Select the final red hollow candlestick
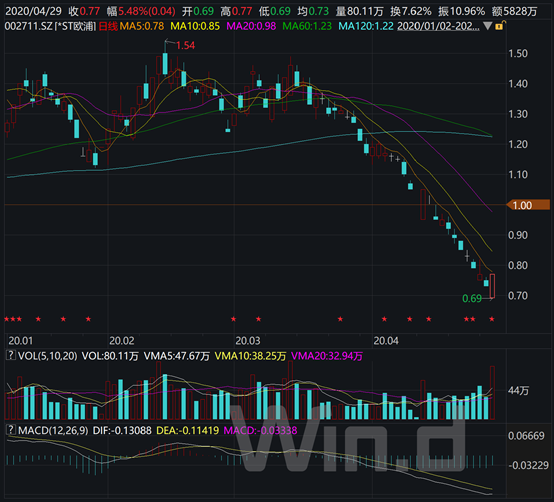 492,286
